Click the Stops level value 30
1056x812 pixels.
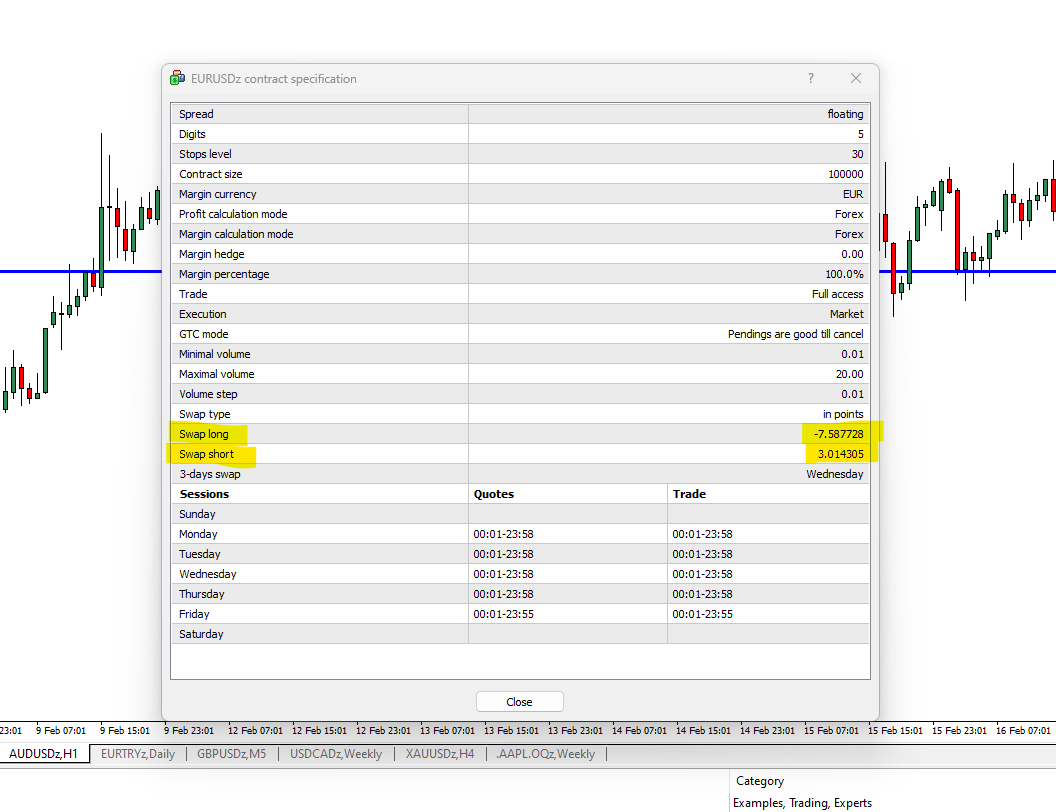tap(857, 154)
